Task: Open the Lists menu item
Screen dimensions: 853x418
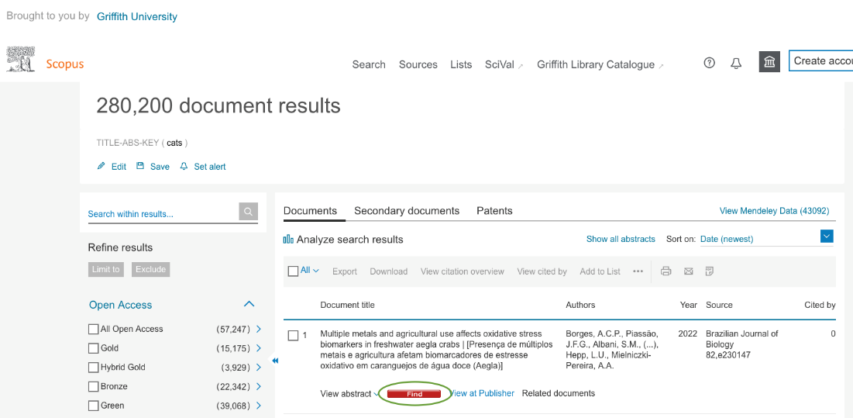Action: tap(461, 65)
